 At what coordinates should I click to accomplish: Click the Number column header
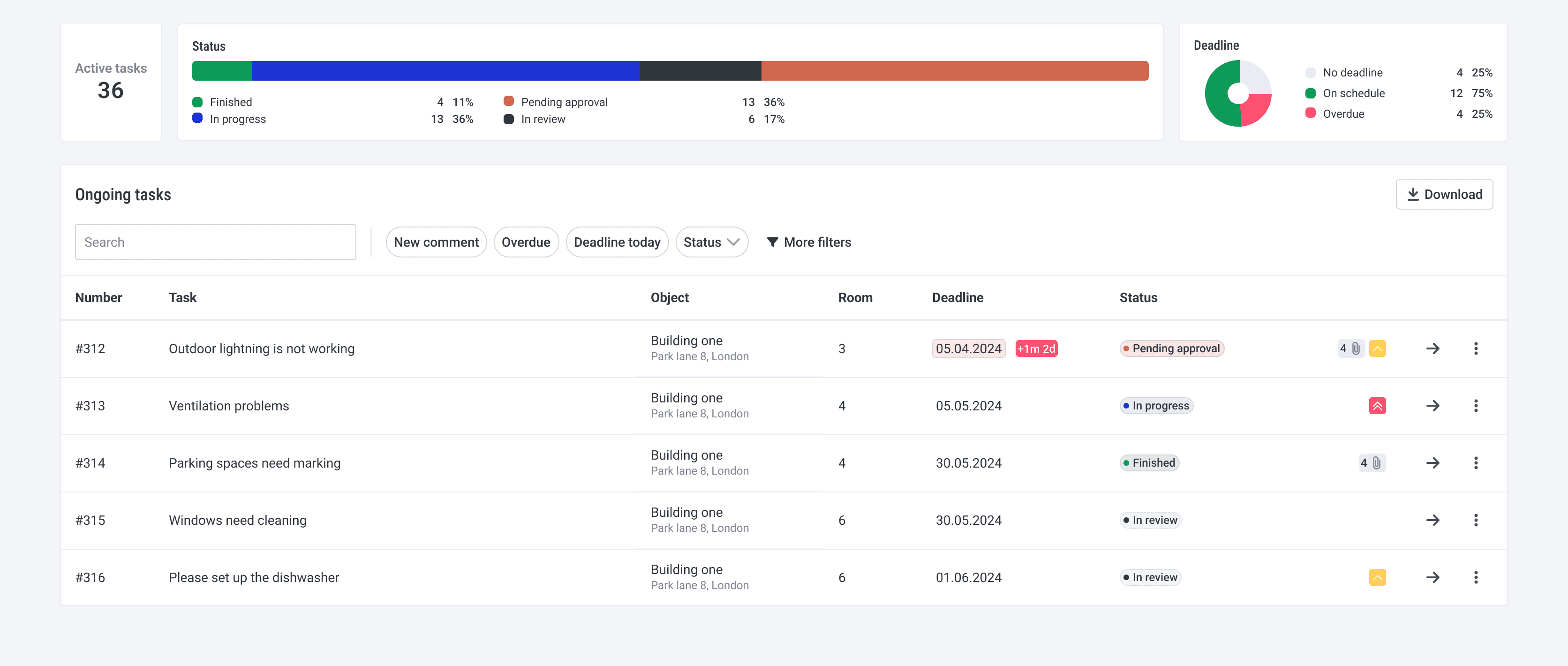[98, 298]
